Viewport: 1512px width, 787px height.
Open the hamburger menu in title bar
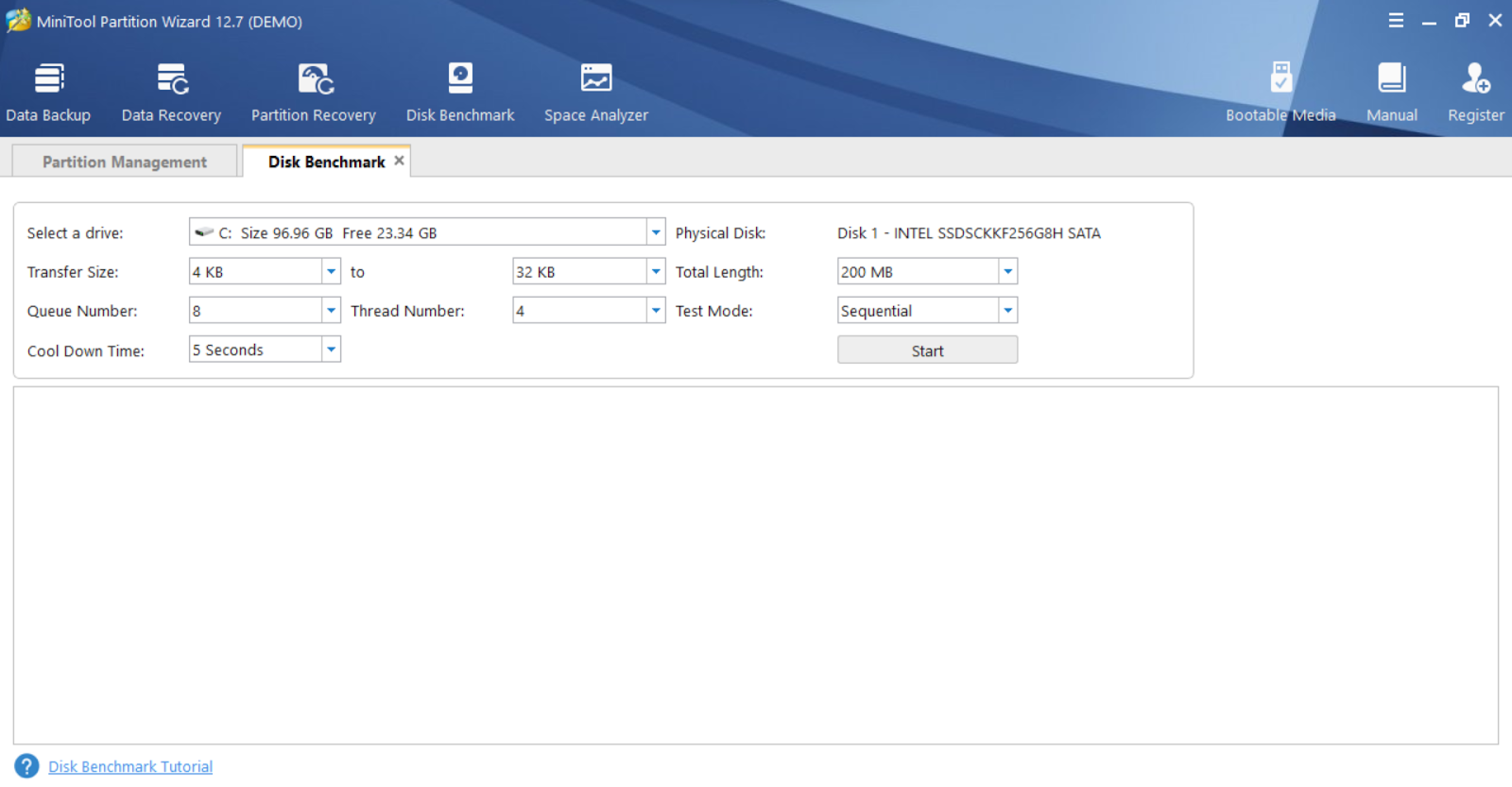1396,21
